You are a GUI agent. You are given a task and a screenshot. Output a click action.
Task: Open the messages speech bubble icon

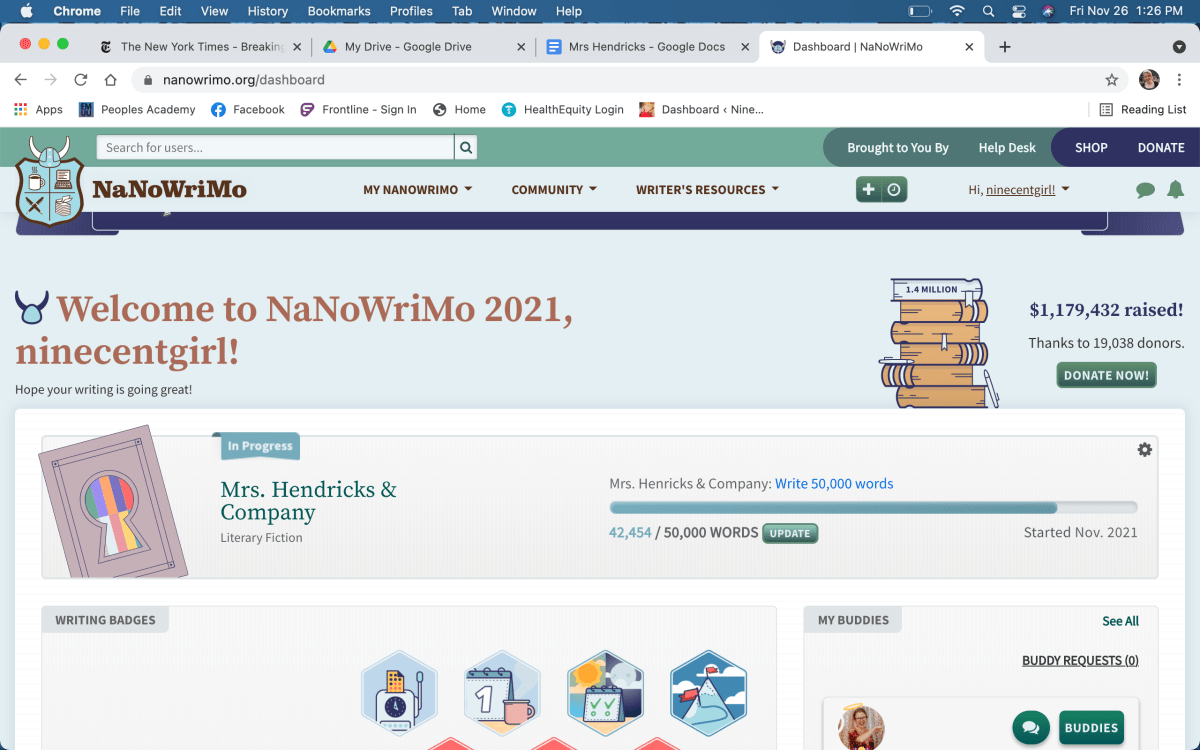point(1145,190)
